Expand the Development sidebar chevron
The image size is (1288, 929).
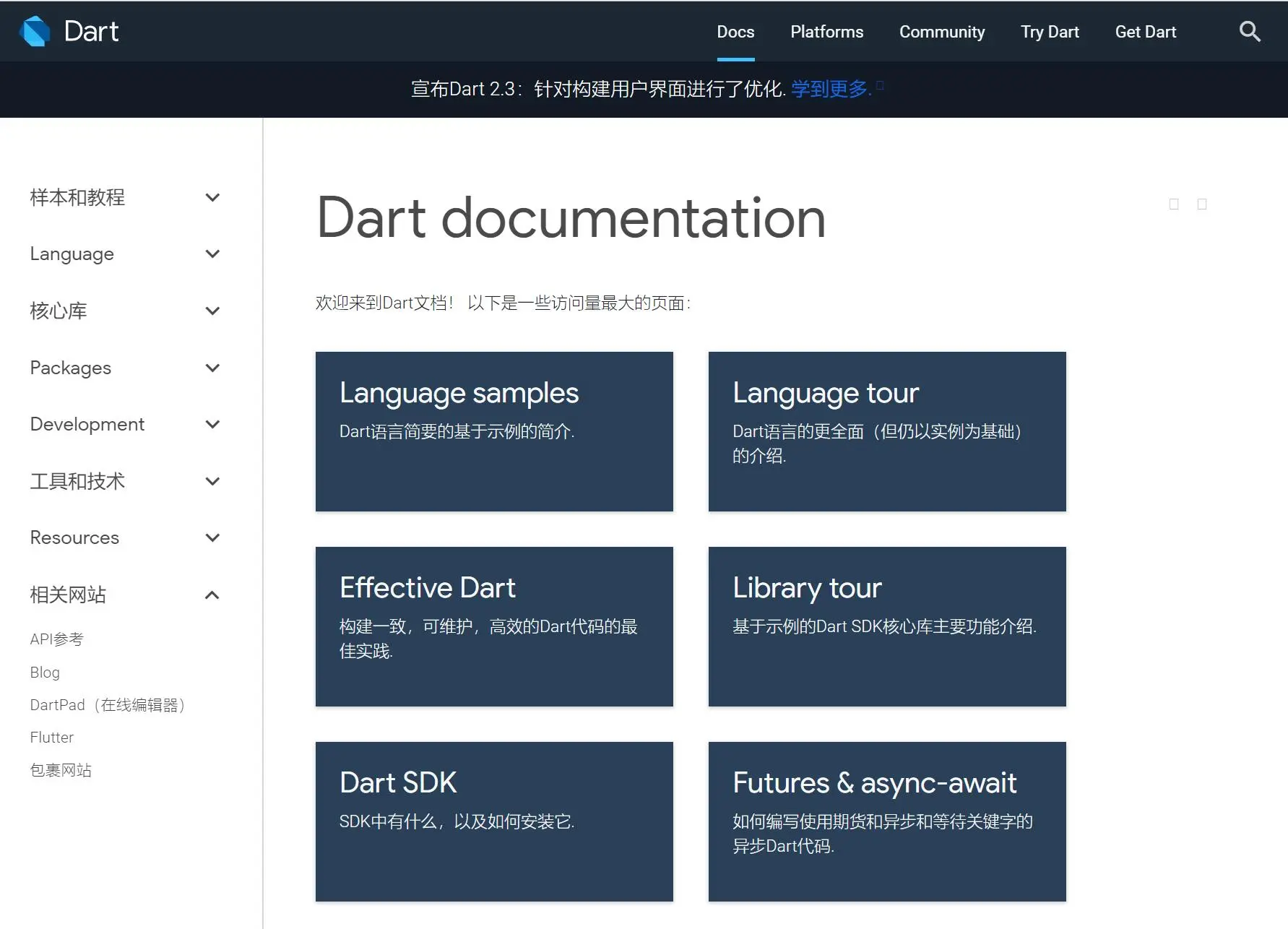click(212, 424)
